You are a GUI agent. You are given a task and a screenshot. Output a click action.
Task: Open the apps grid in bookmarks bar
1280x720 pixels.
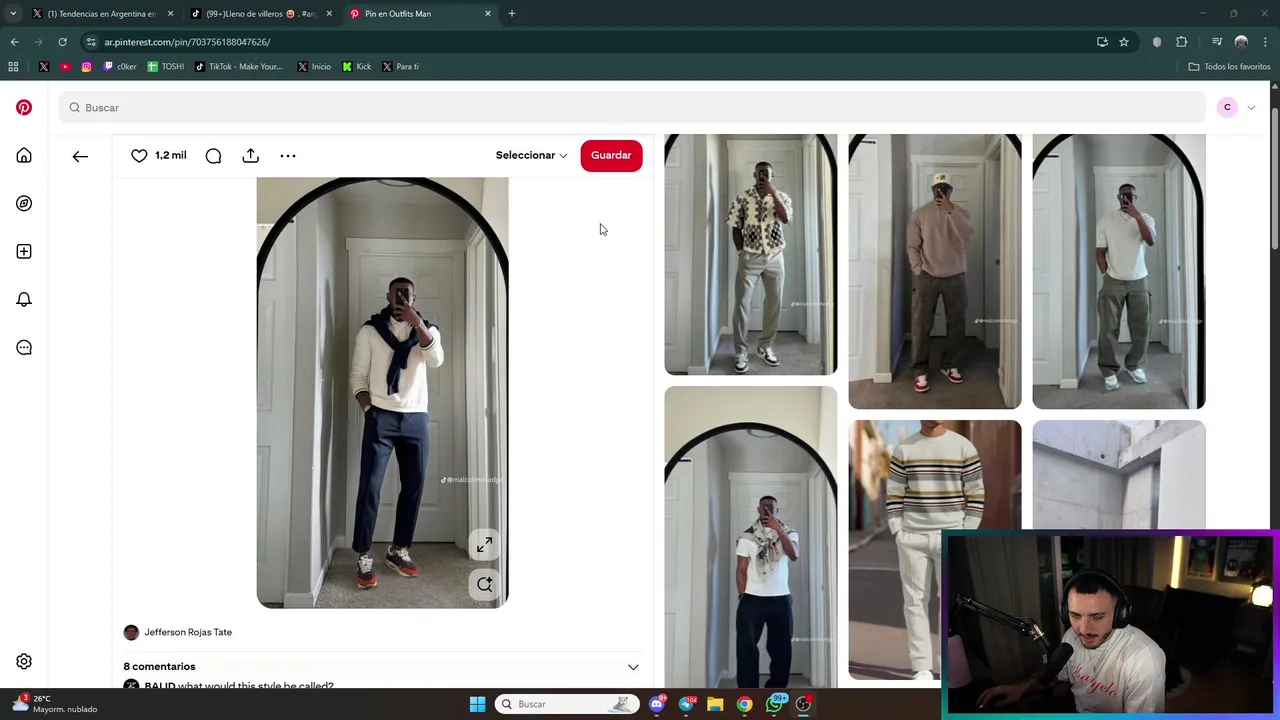click(x=13, y=66)
